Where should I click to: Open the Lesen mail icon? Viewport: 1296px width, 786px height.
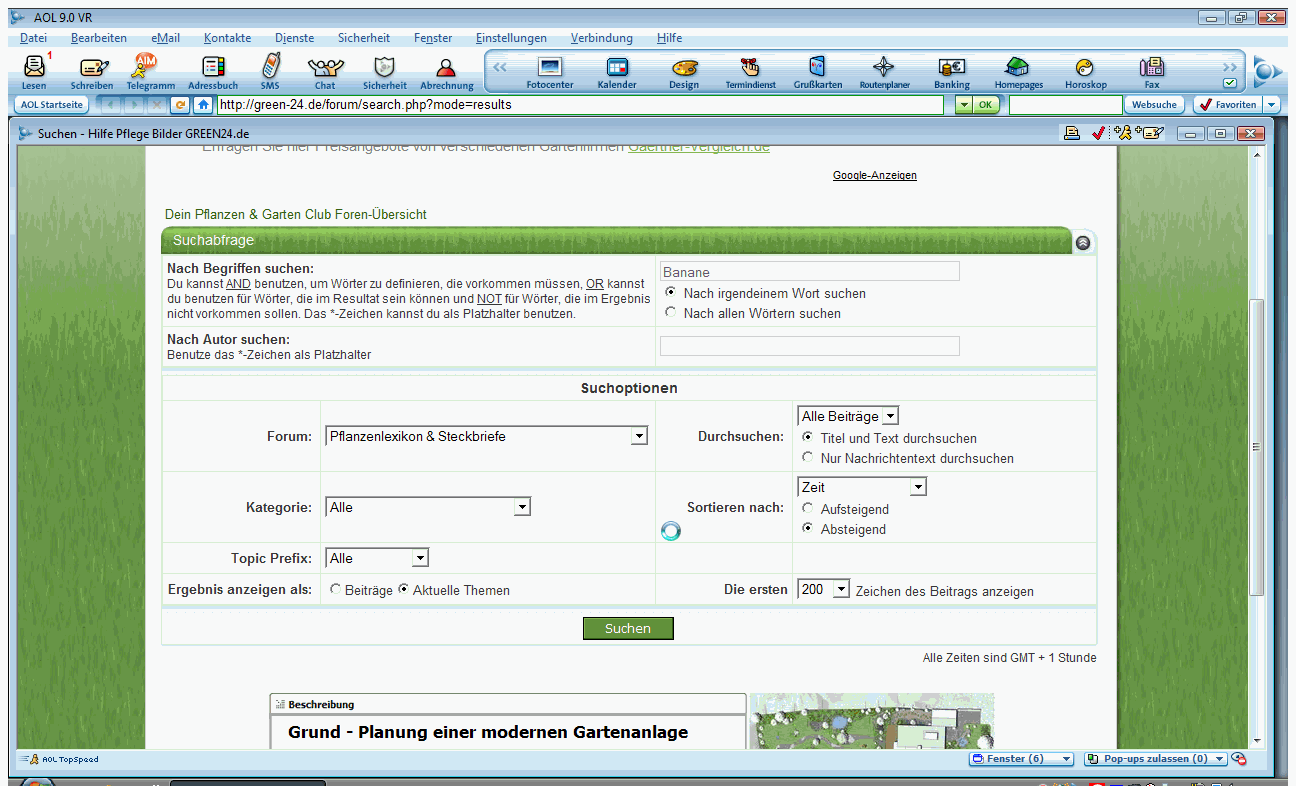pos(34,68)
